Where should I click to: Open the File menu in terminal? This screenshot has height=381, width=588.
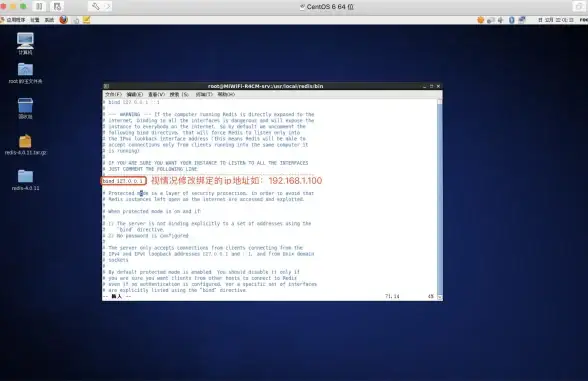point(113,94)
